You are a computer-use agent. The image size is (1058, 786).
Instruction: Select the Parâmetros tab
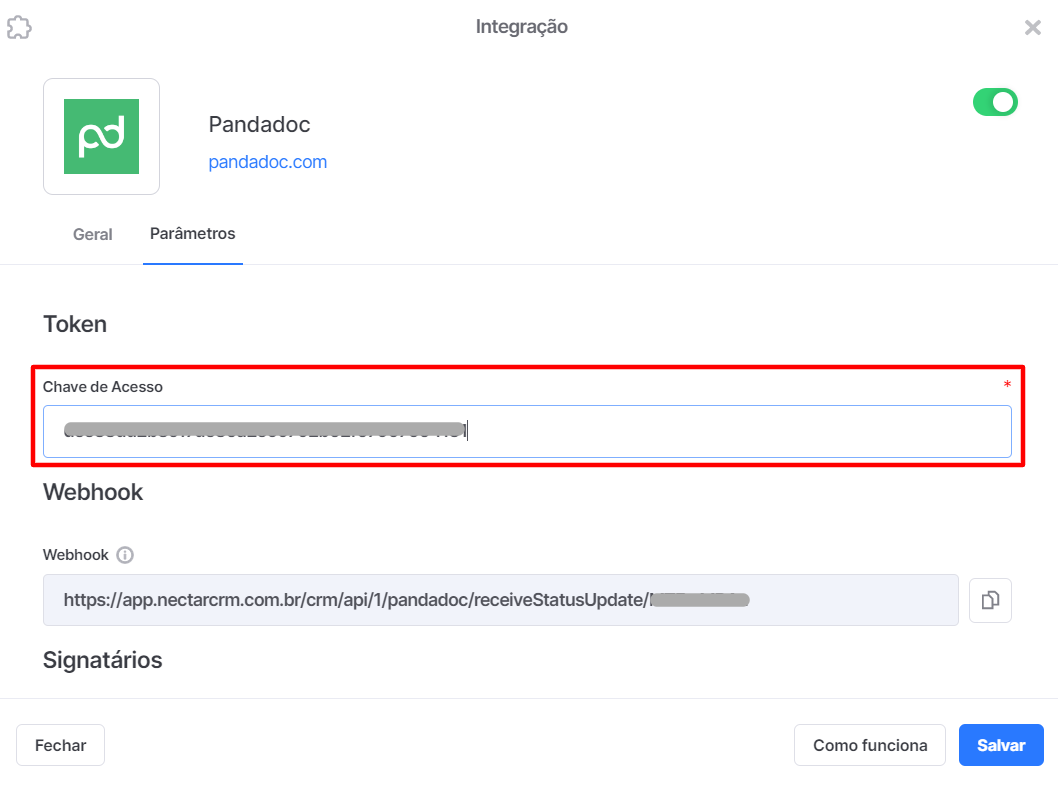coord(192,233)
